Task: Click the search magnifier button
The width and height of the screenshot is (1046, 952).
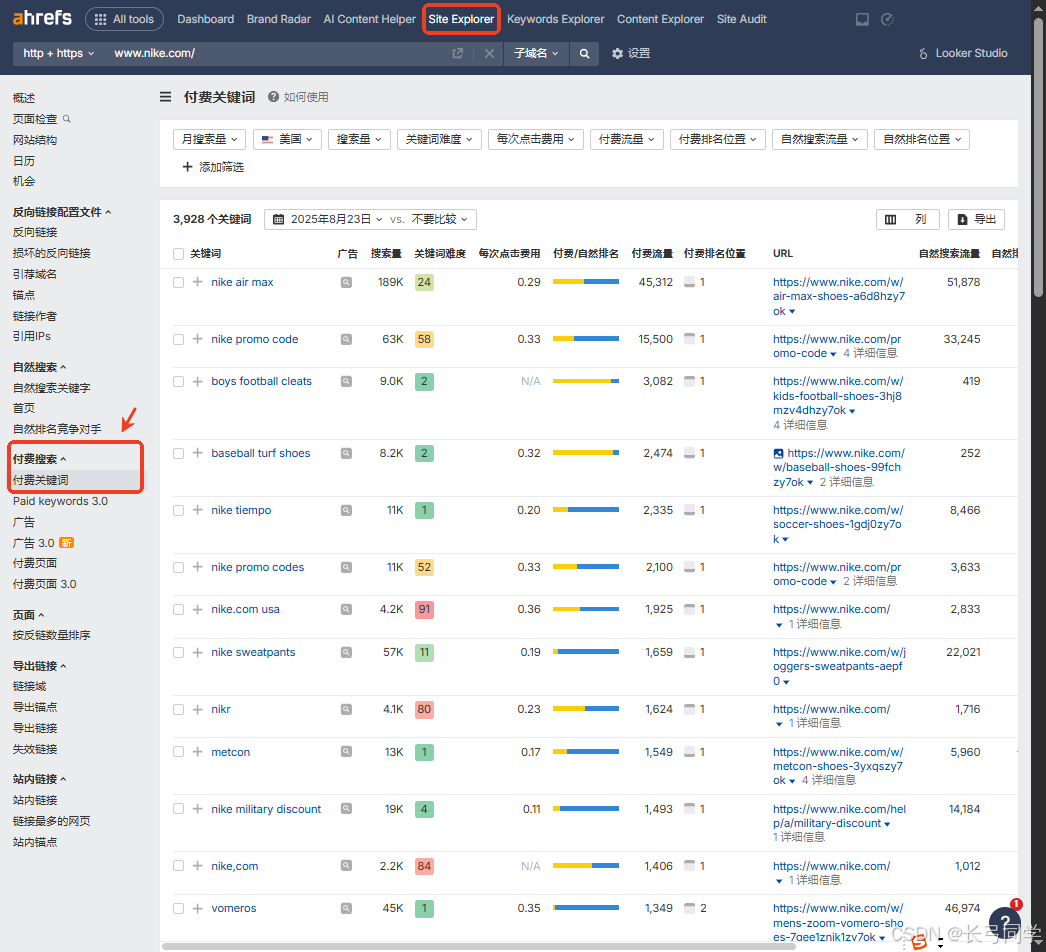Action: [584, 53]
